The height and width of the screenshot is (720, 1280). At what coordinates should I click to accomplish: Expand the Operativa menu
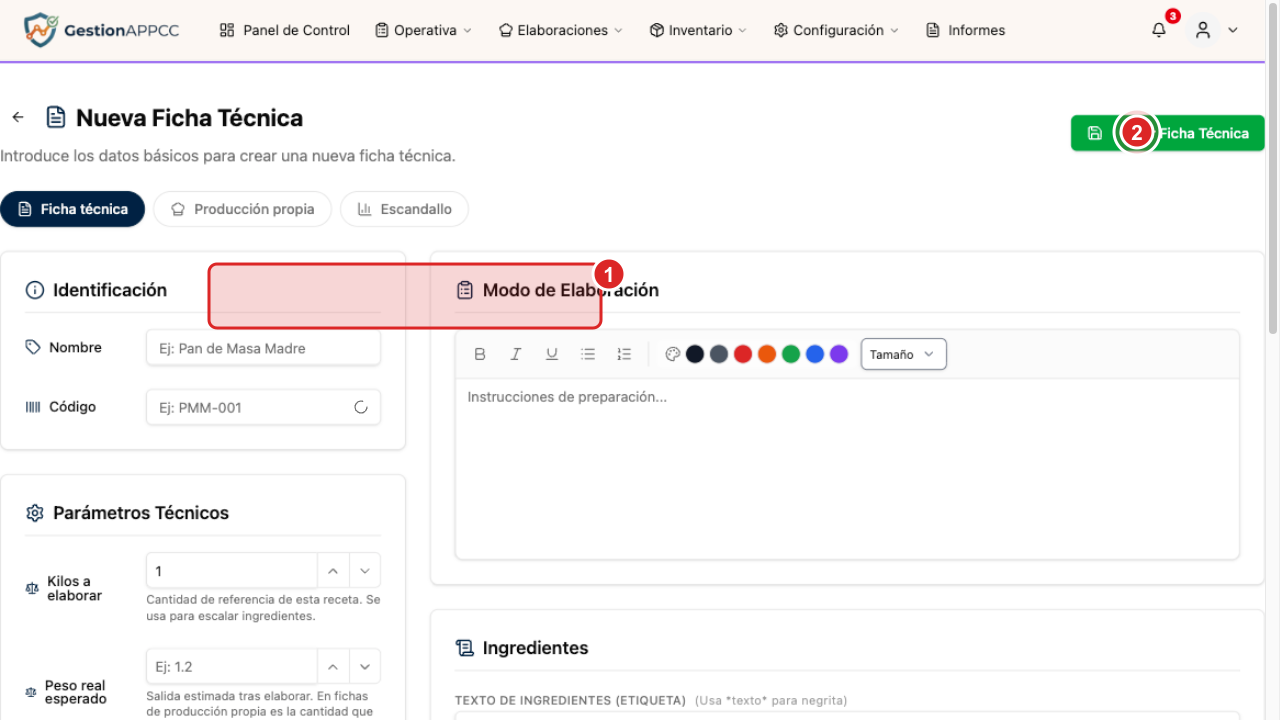[423, 30]
